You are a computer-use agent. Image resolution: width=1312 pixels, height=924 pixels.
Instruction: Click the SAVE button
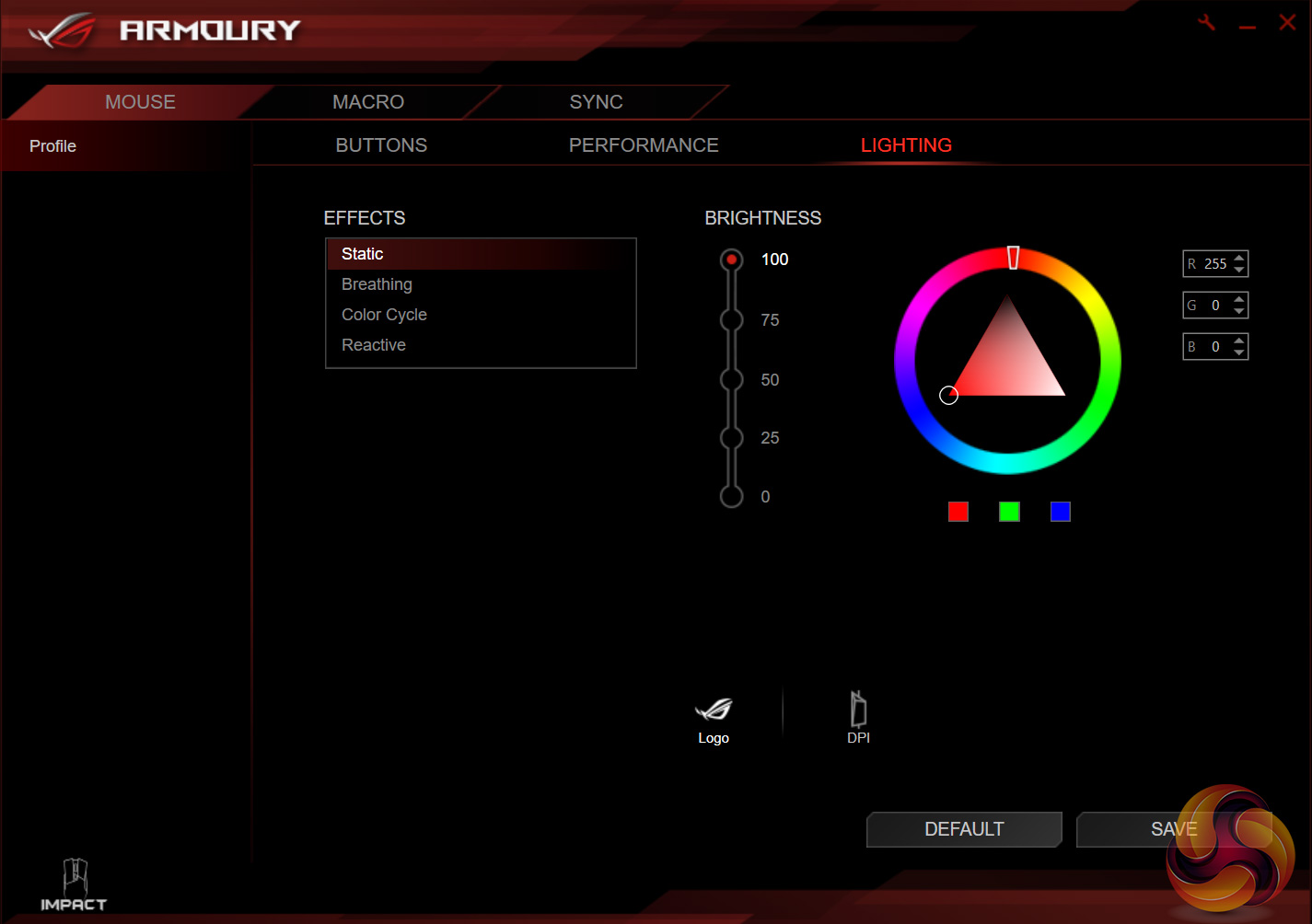1174,829
